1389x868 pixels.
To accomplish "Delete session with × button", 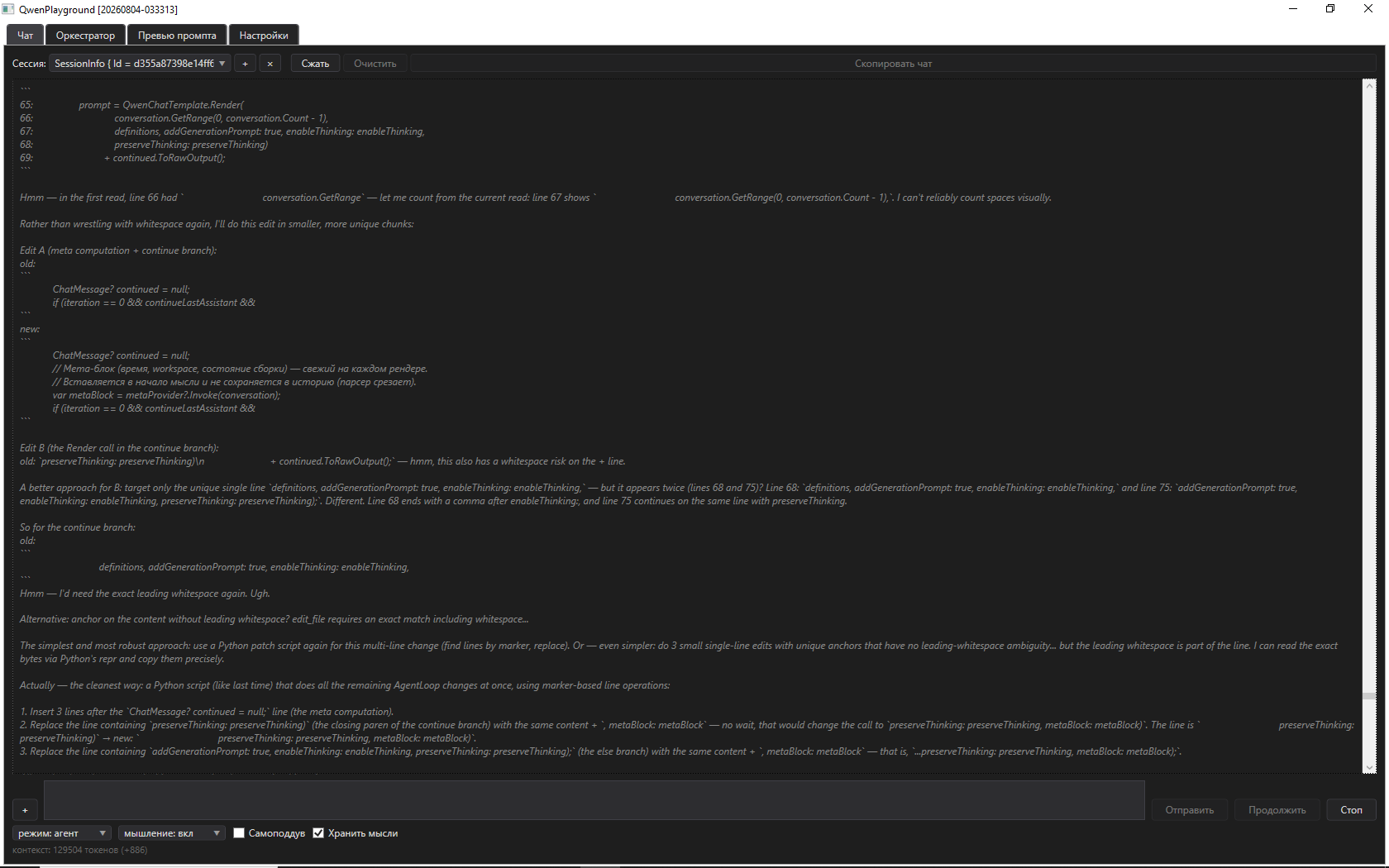I will tap(270, 64).
